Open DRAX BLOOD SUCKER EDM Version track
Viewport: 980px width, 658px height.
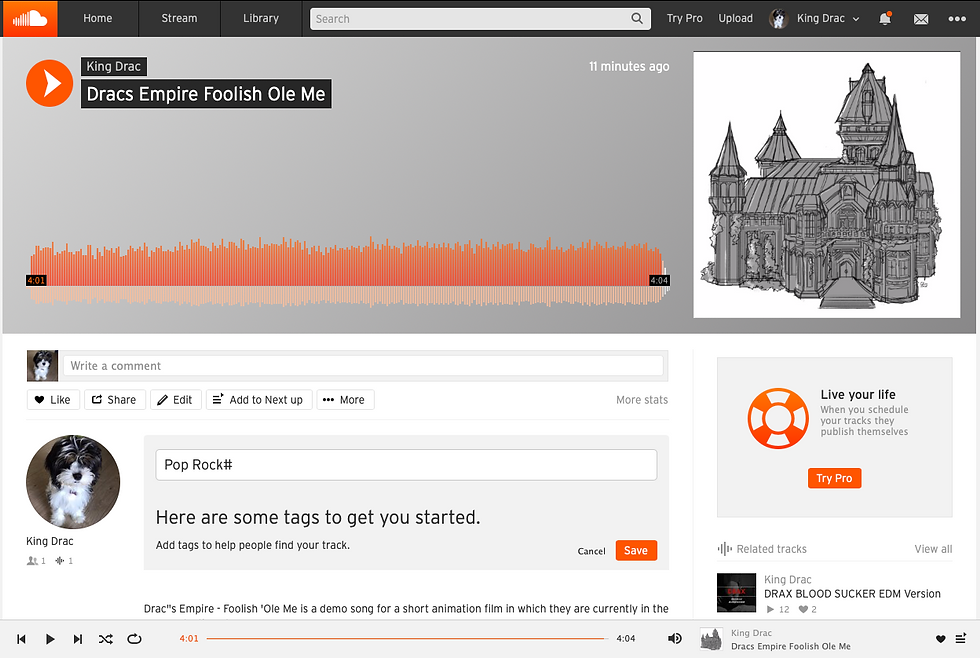852,594
